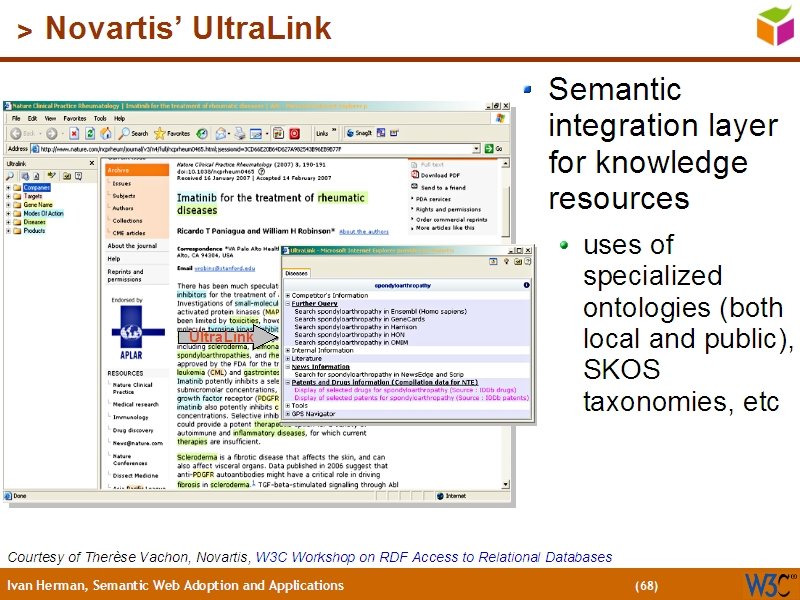The width and height of the screenshot is (800, 600).
Task: Click the Go button beside address bar
Action: click(x=492, y=149)
